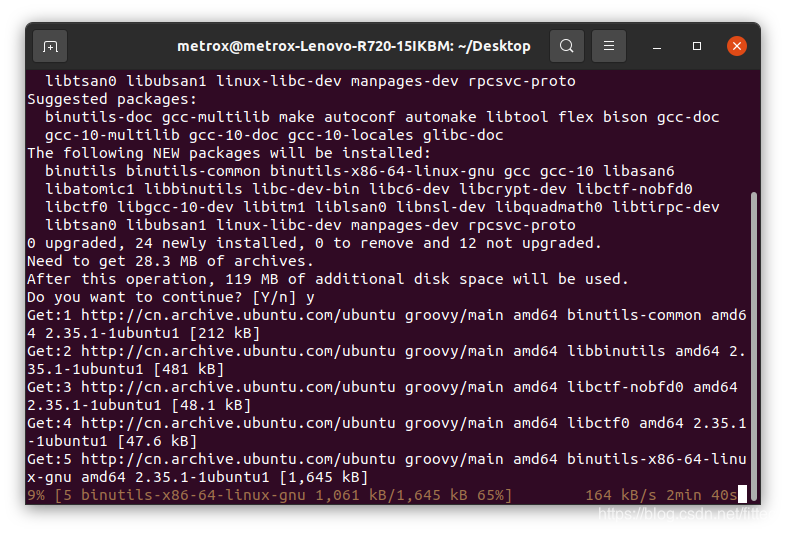Screen dimensions: 786x533
Task: Click the 'Suggested packages:' line
Action: click(x=112, y=99)
